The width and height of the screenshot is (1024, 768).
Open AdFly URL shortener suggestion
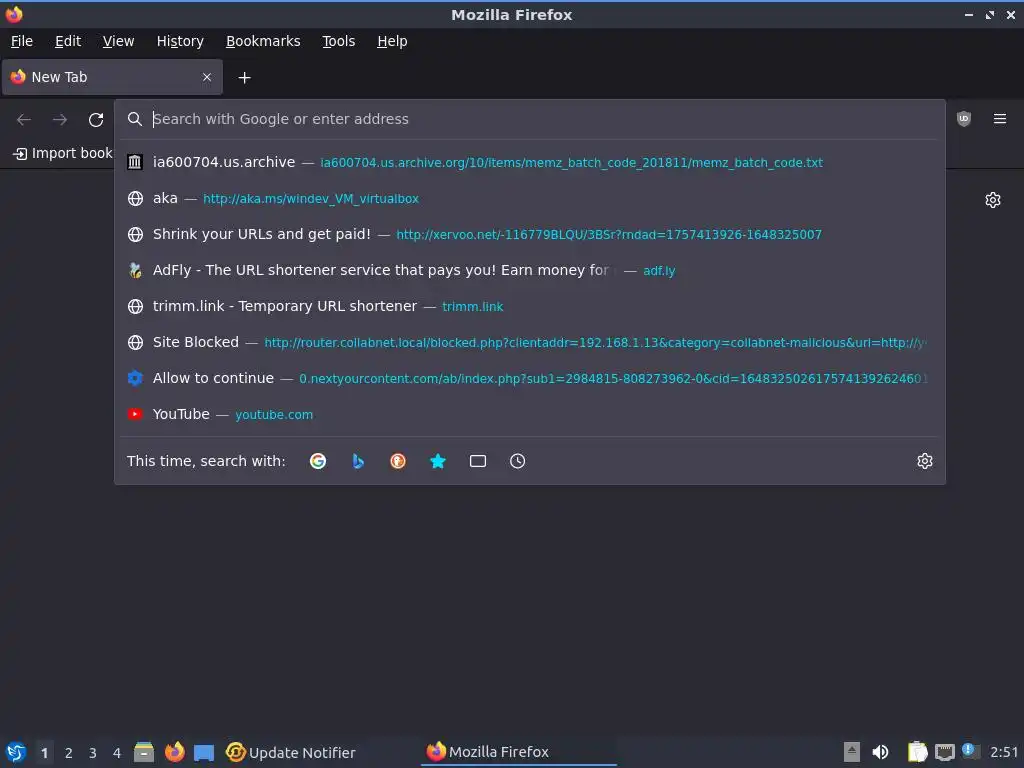click(x=530, y=270)
